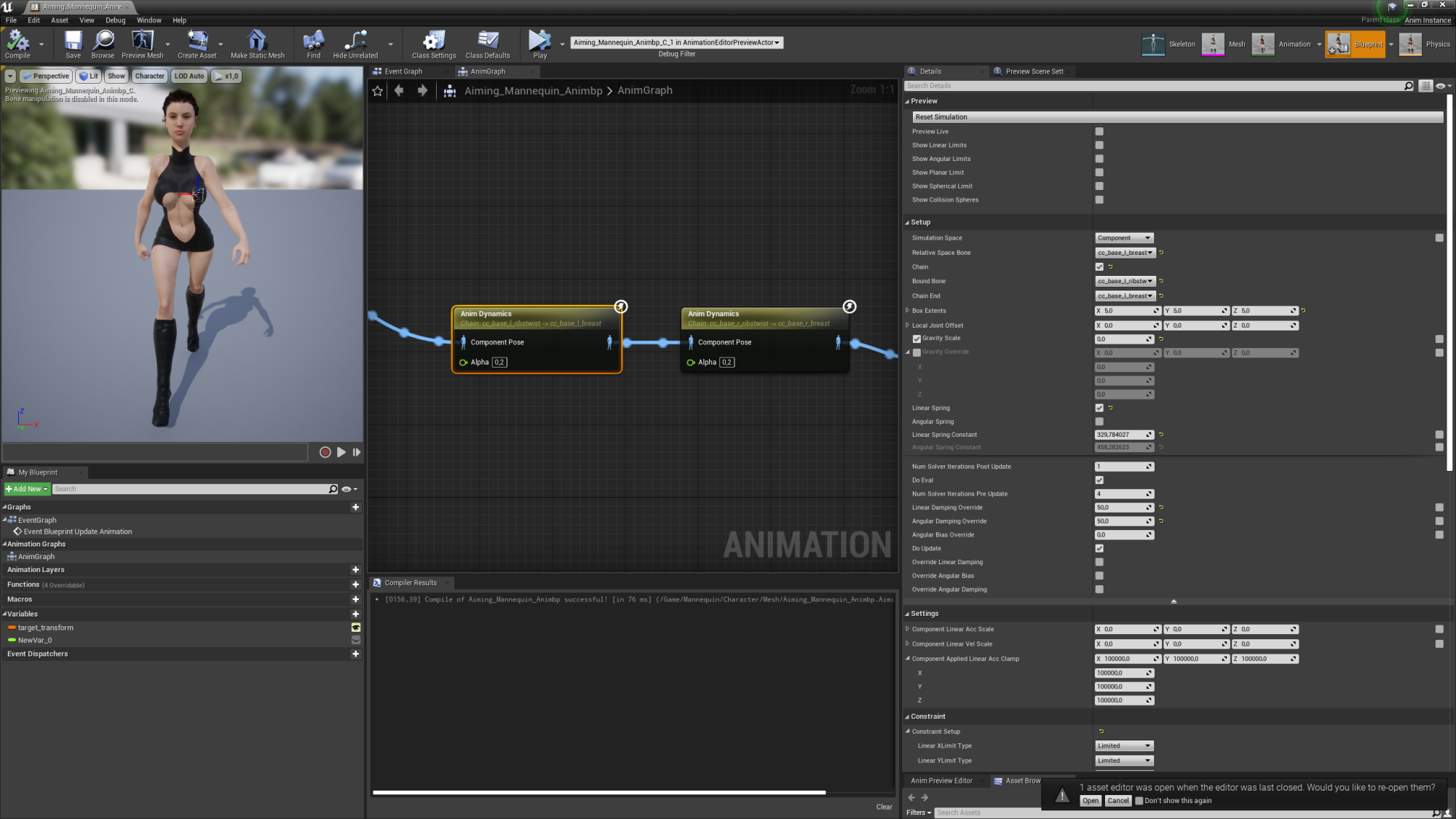
Task: Enable Show Angular Limits checkbox
Action: [x=1099, y=159]
